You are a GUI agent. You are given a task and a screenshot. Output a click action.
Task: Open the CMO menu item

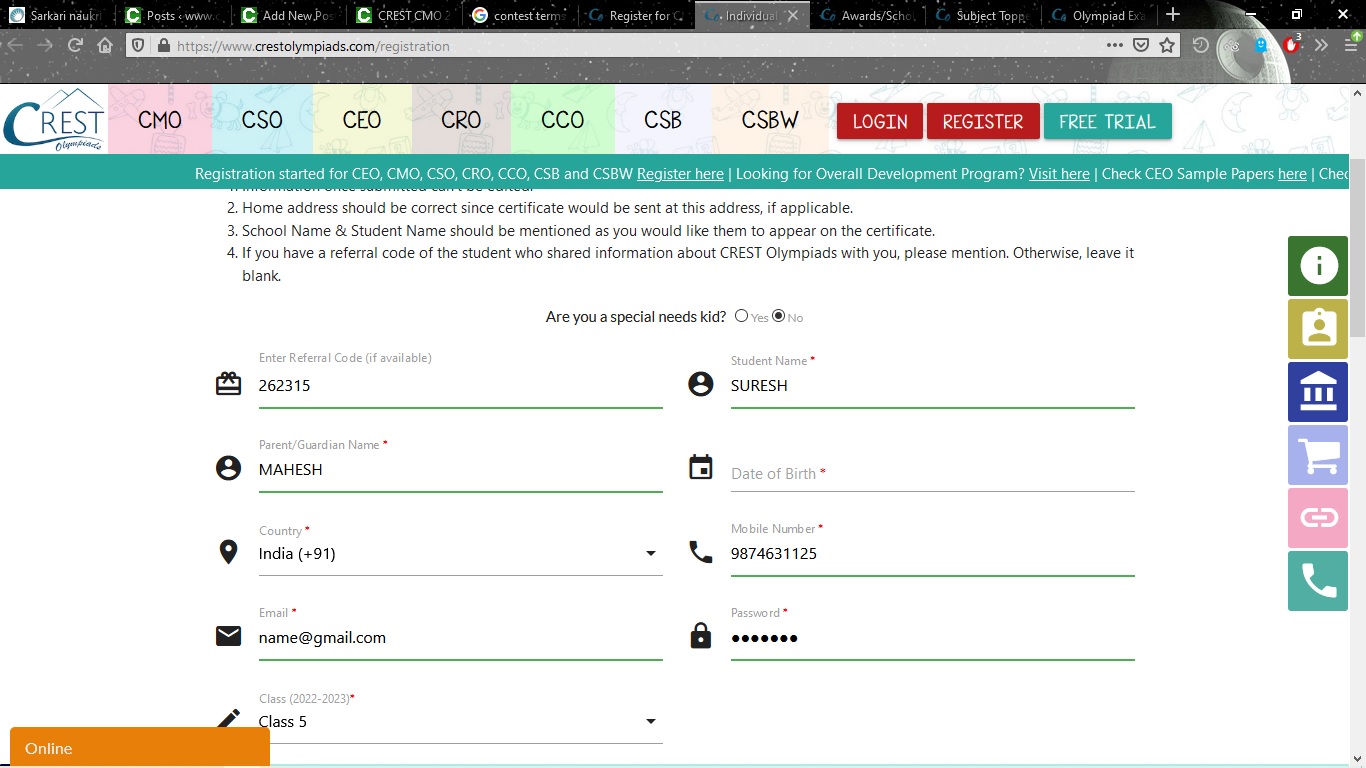160,121
